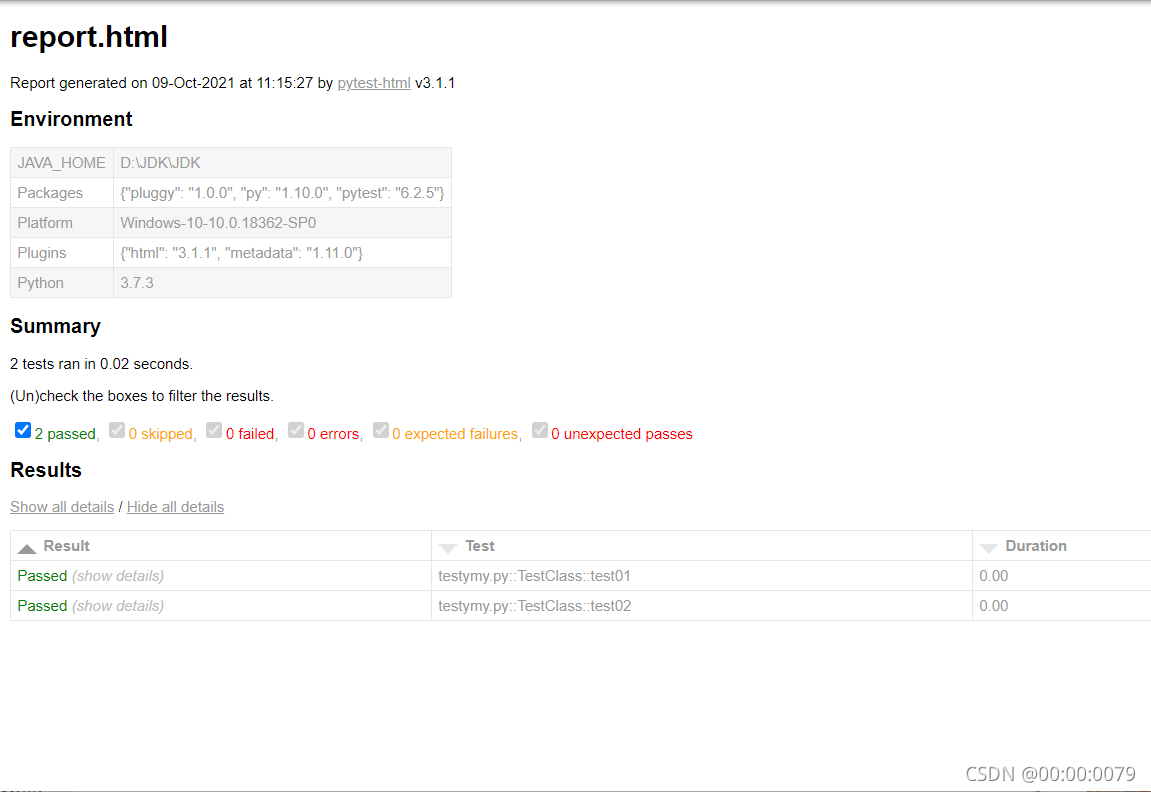Click the (Un)check the boxes instruction

pyautogui.click(x=142, y=396)
